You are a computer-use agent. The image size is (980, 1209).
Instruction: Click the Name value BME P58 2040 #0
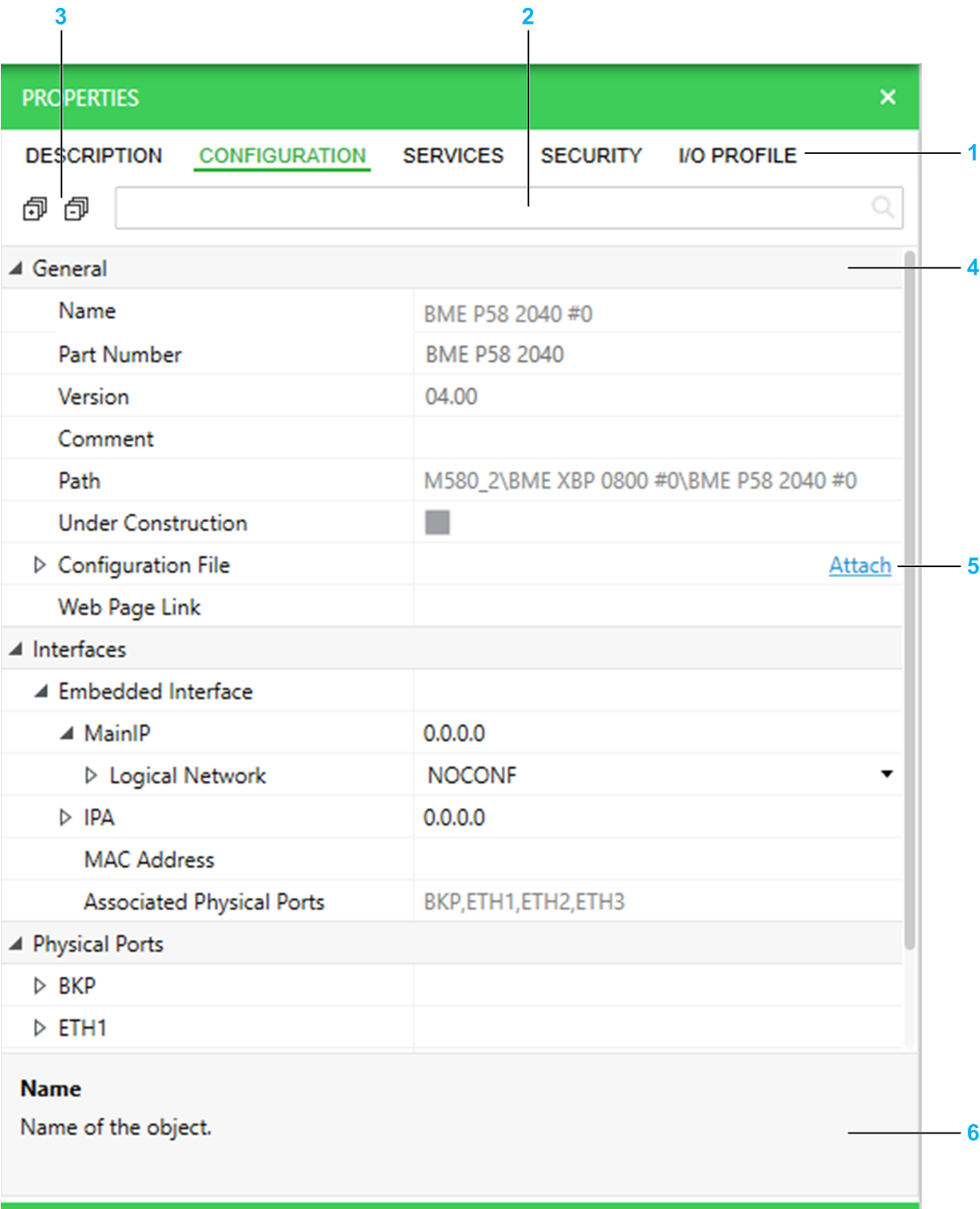[x=508, y=314]
